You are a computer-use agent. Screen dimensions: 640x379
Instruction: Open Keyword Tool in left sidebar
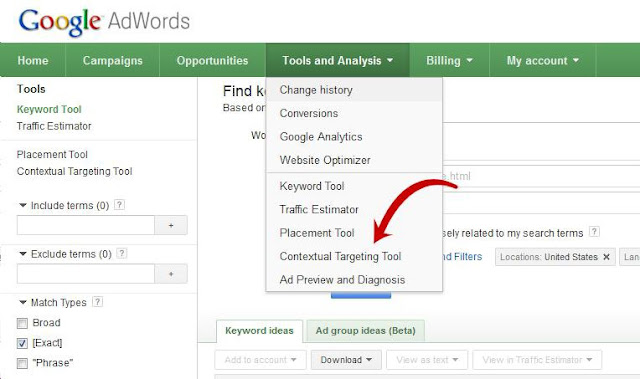point(49,109)
